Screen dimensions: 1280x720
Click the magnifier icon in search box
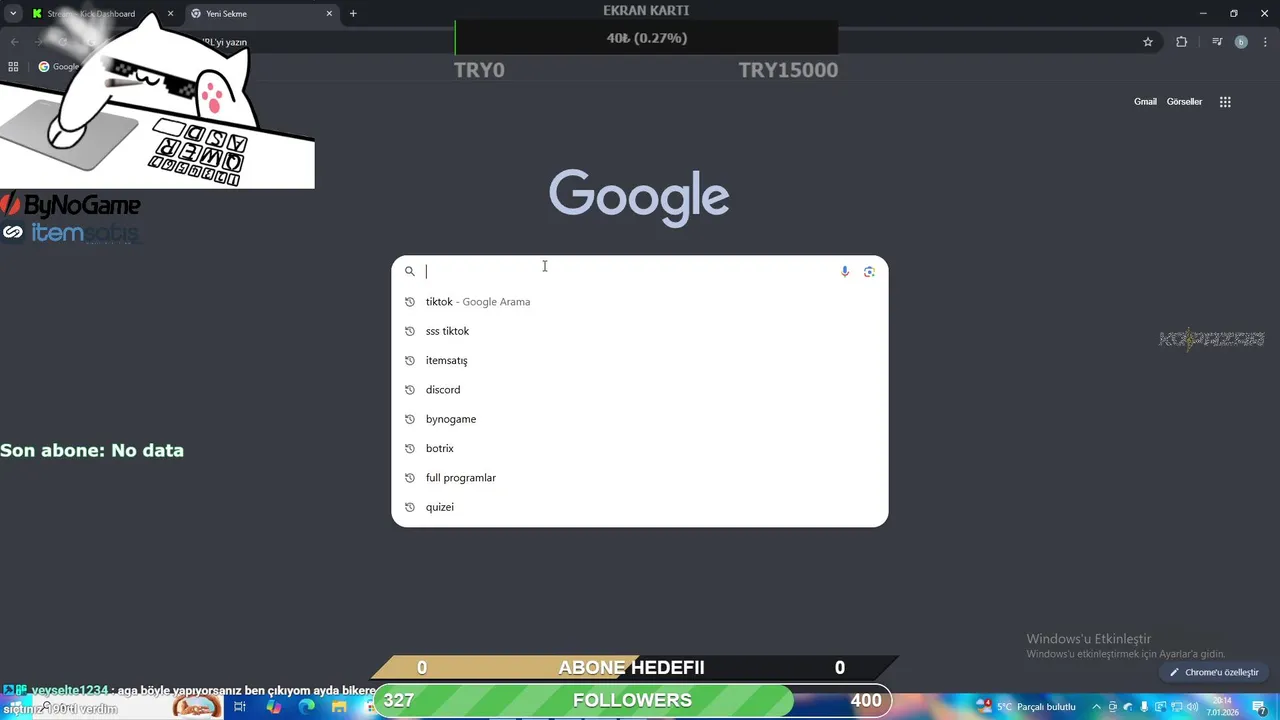tap(410, 271)
